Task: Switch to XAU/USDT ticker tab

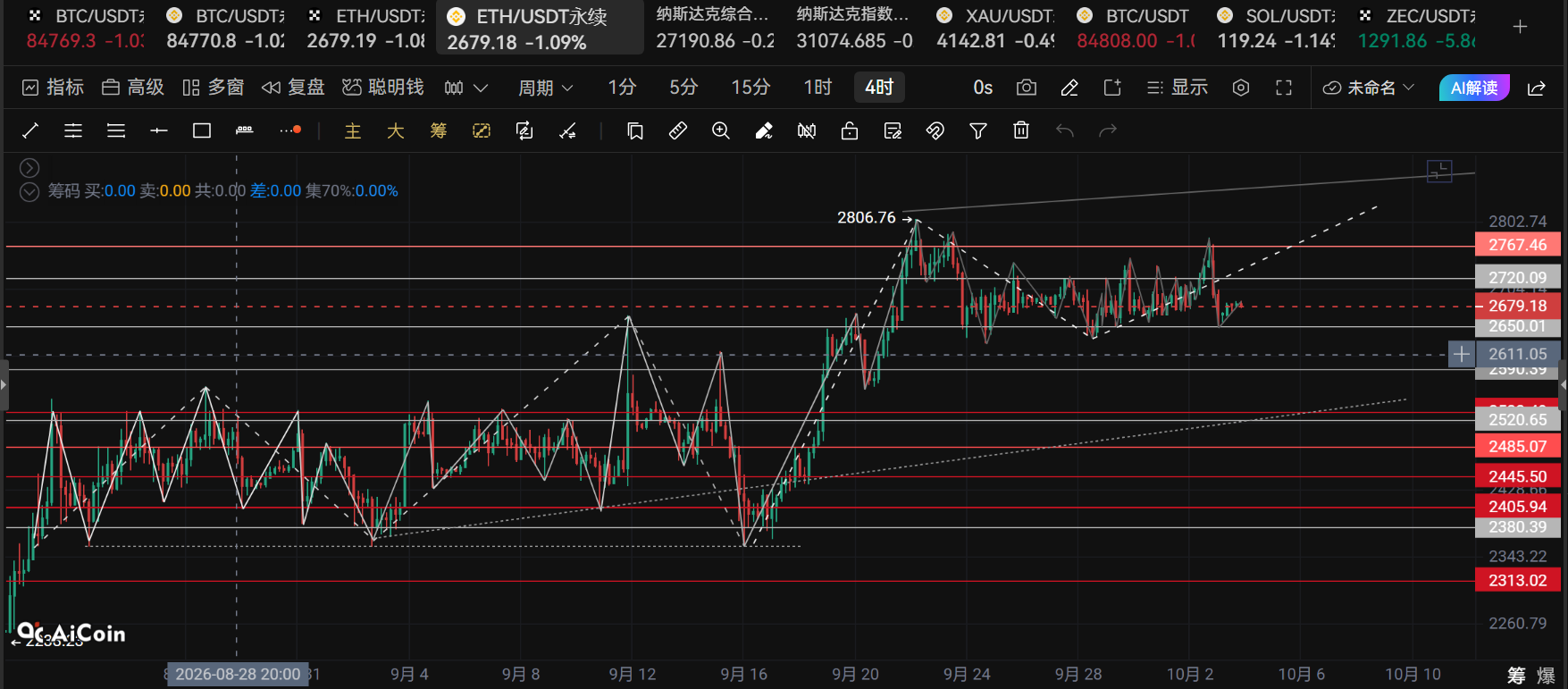Action: [995, 28]
